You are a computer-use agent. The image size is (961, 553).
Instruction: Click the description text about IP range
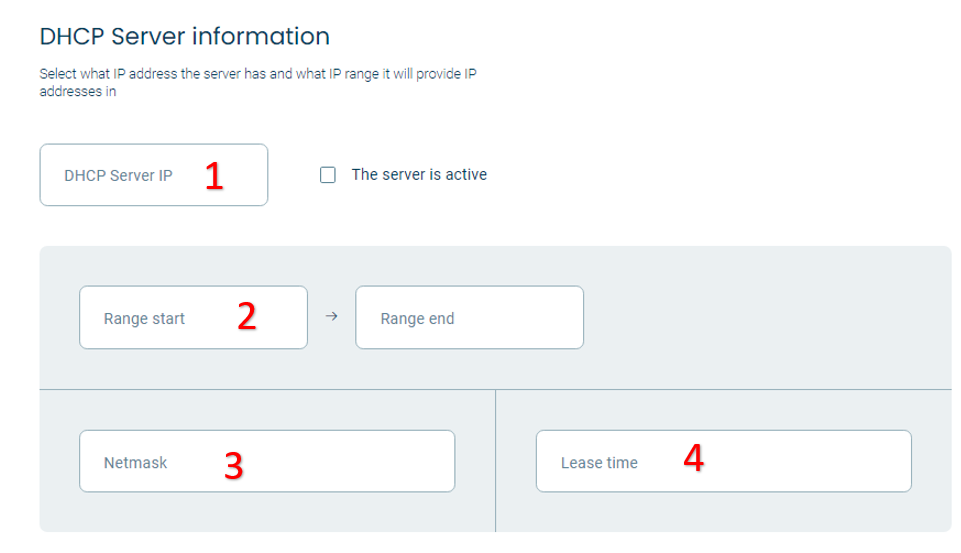[258, 82]
